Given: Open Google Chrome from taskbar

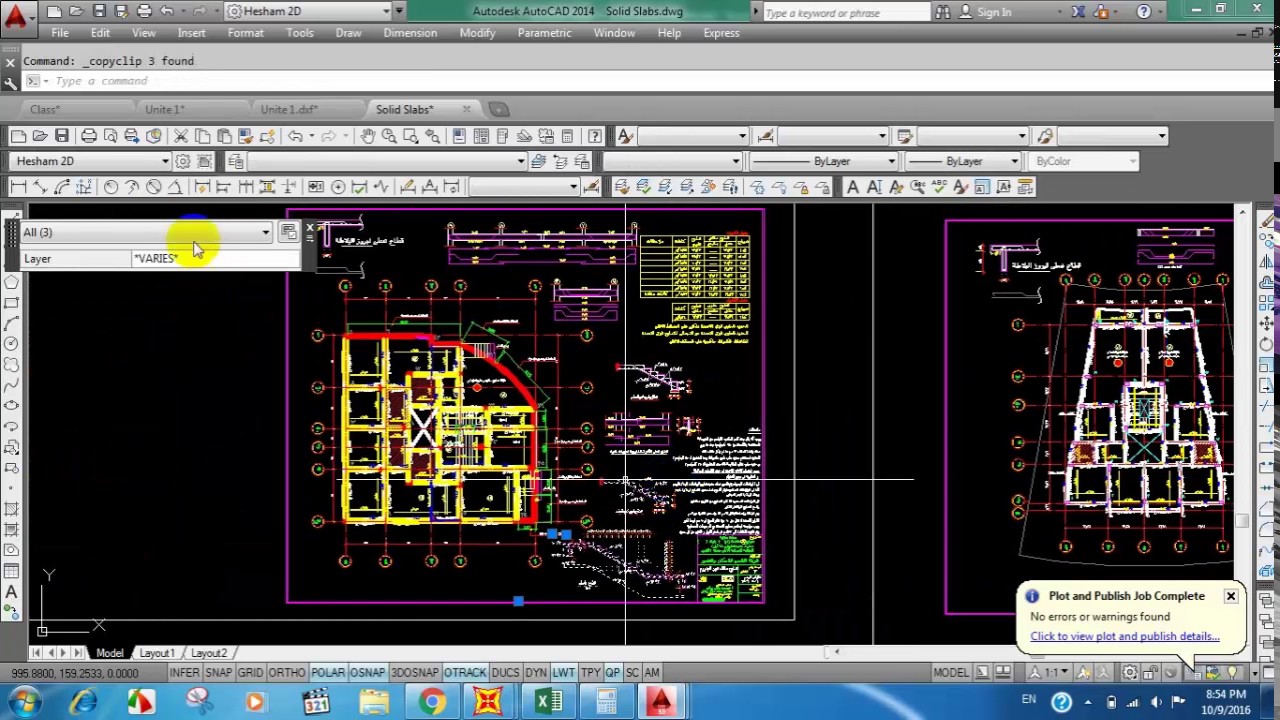Looking at the screenshot, I should pyautogui.click(x=432, y=701).
